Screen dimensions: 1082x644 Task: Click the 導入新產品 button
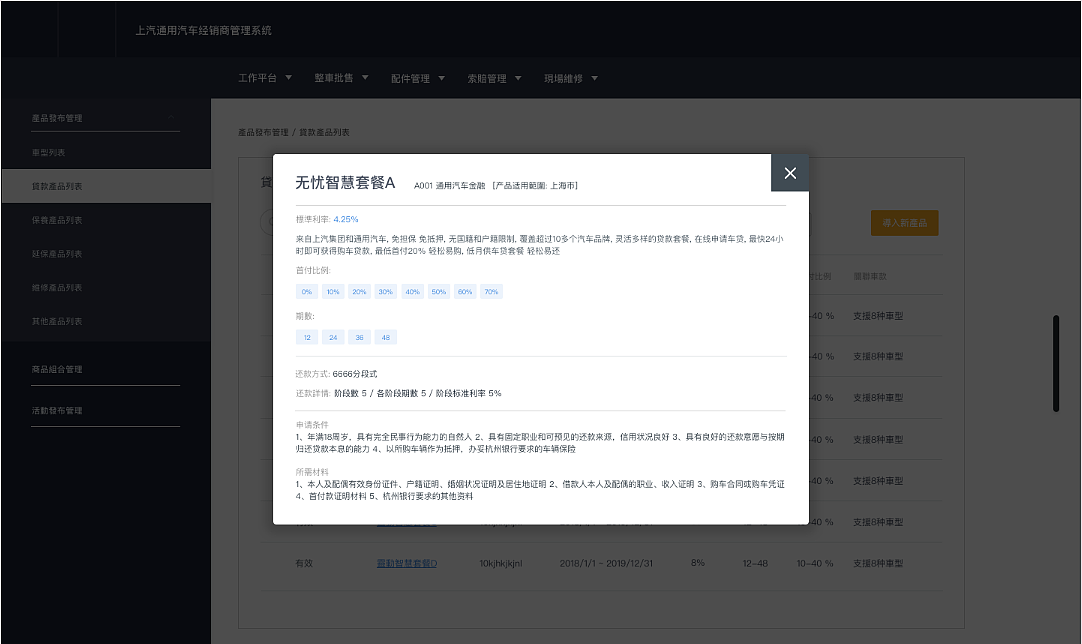click(x=903, y=223)
